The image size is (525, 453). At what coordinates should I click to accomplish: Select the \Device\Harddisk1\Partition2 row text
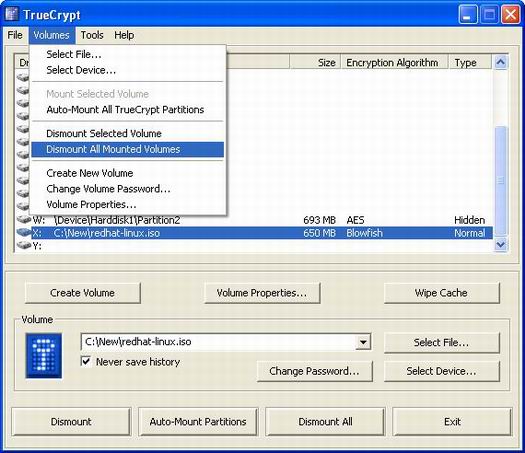(x=117, y=220)
